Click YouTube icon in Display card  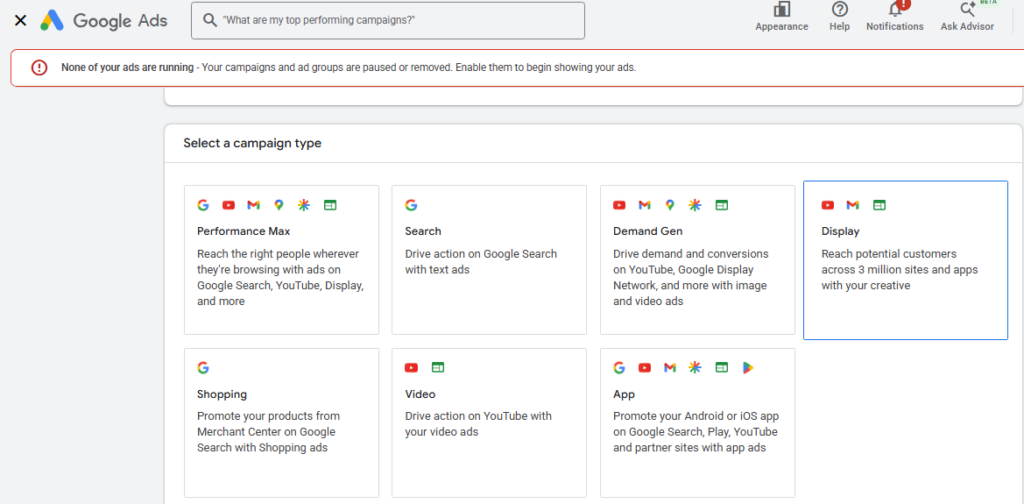(x=827, y=205)
